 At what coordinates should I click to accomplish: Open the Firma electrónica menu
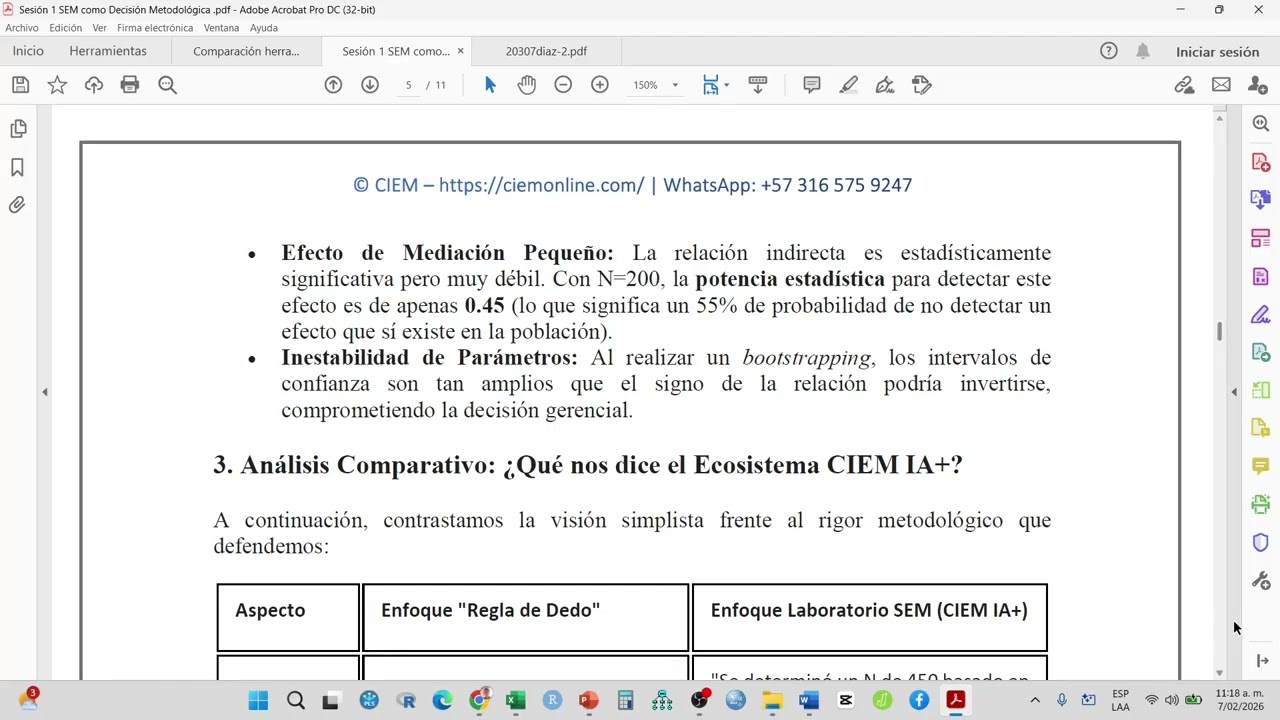coord(155,28)
